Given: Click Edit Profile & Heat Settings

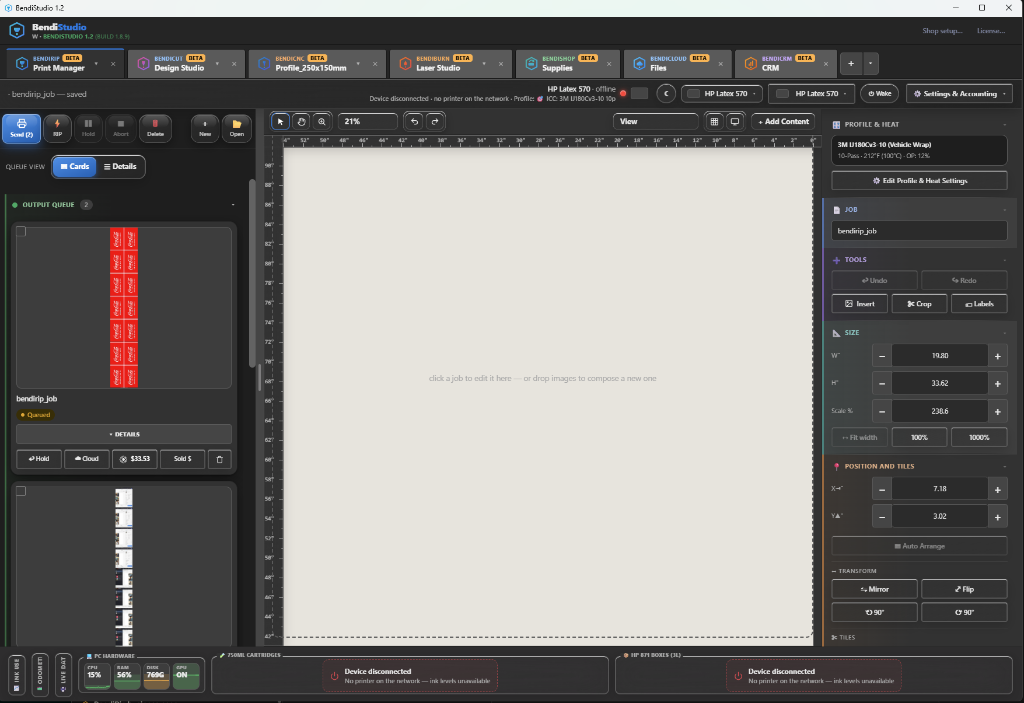Looking at the screenshot, I should tap(920, 181).
